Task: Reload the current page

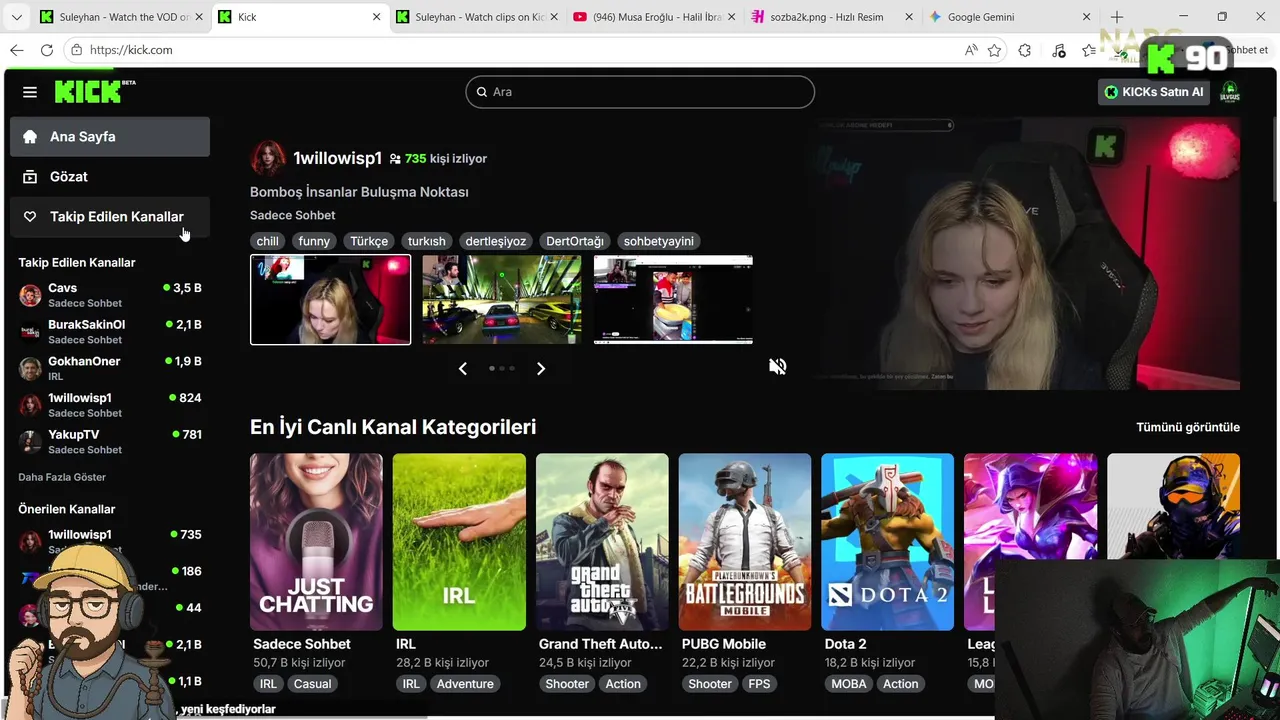Action: [46, 50]
